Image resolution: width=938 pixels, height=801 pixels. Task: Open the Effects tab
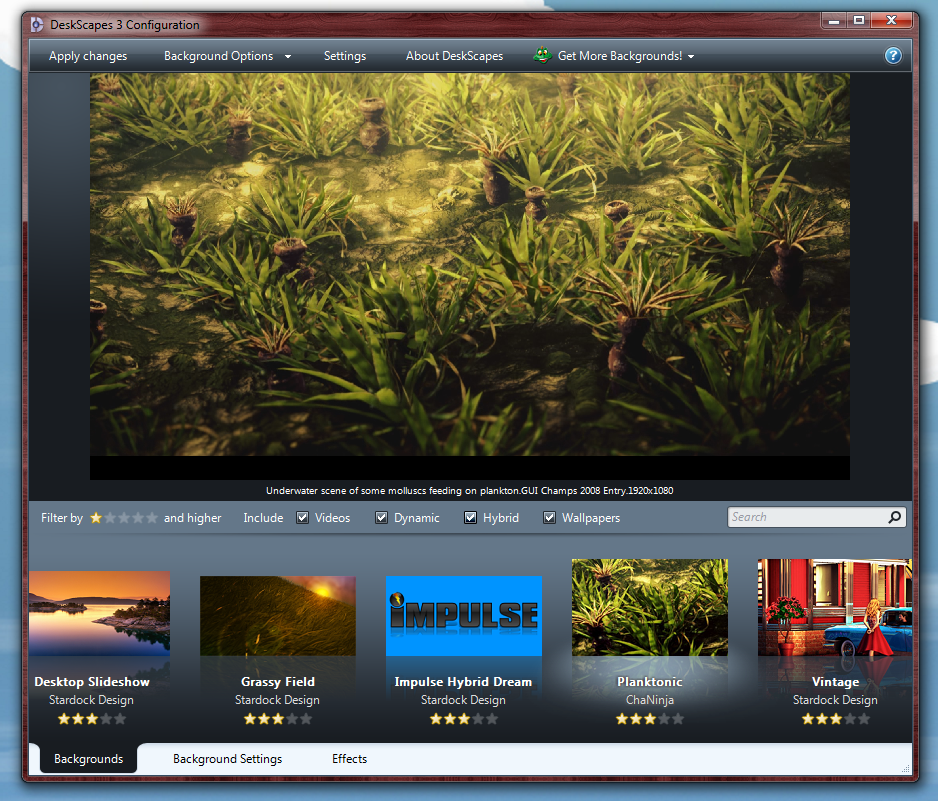[349, 759]
